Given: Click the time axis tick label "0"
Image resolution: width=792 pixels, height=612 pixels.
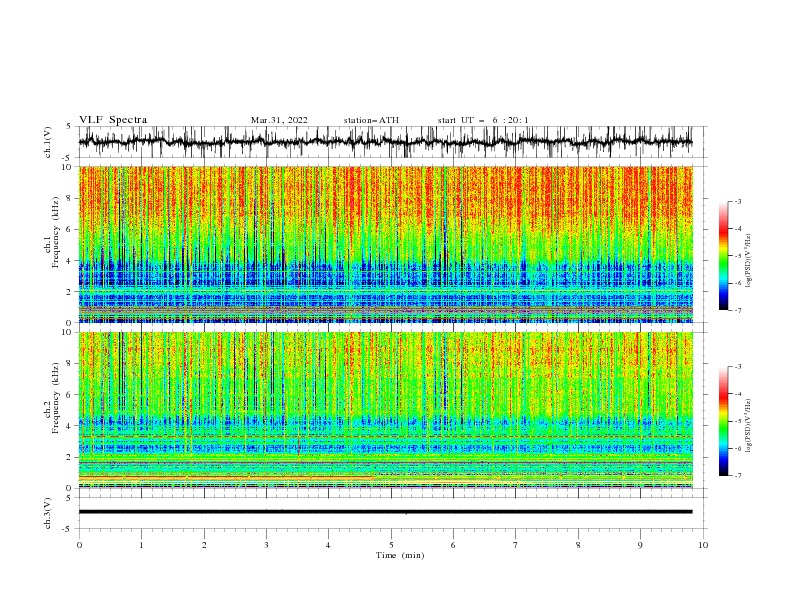Looking at the screenshot, I should [79, 545].
